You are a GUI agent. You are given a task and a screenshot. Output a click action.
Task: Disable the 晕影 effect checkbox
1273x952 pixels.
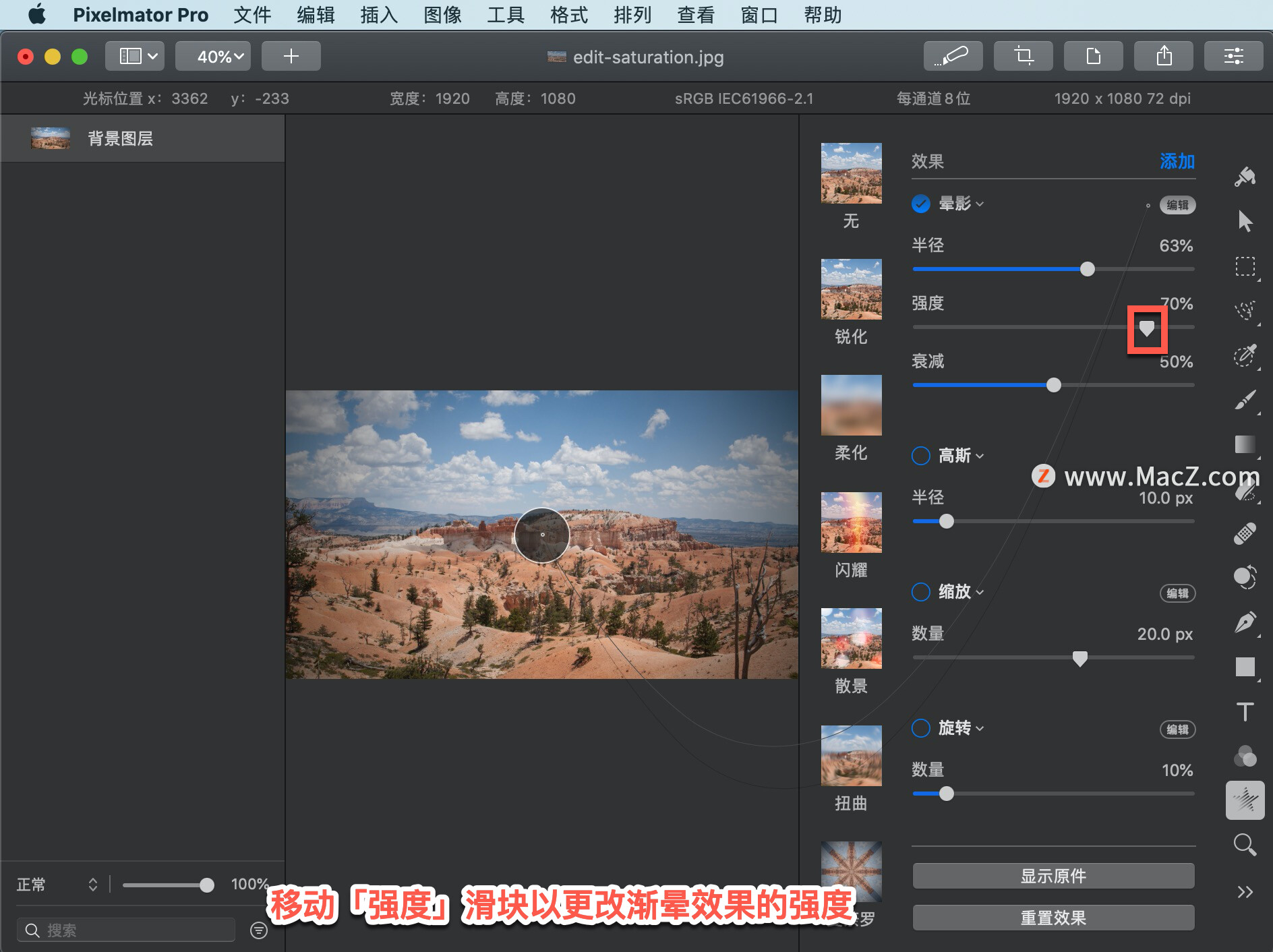(921, 204)
